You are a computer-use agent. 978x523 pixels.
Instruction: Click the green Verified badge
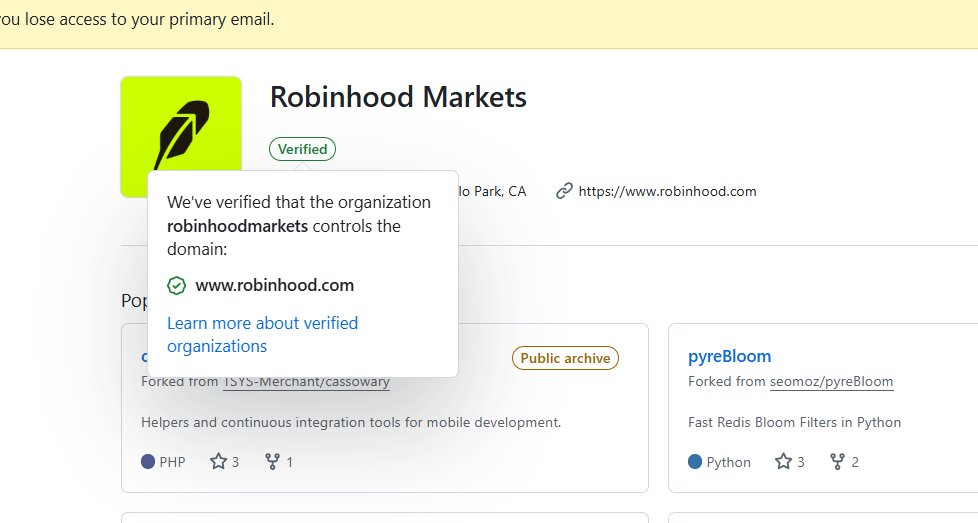coord(303,149)
